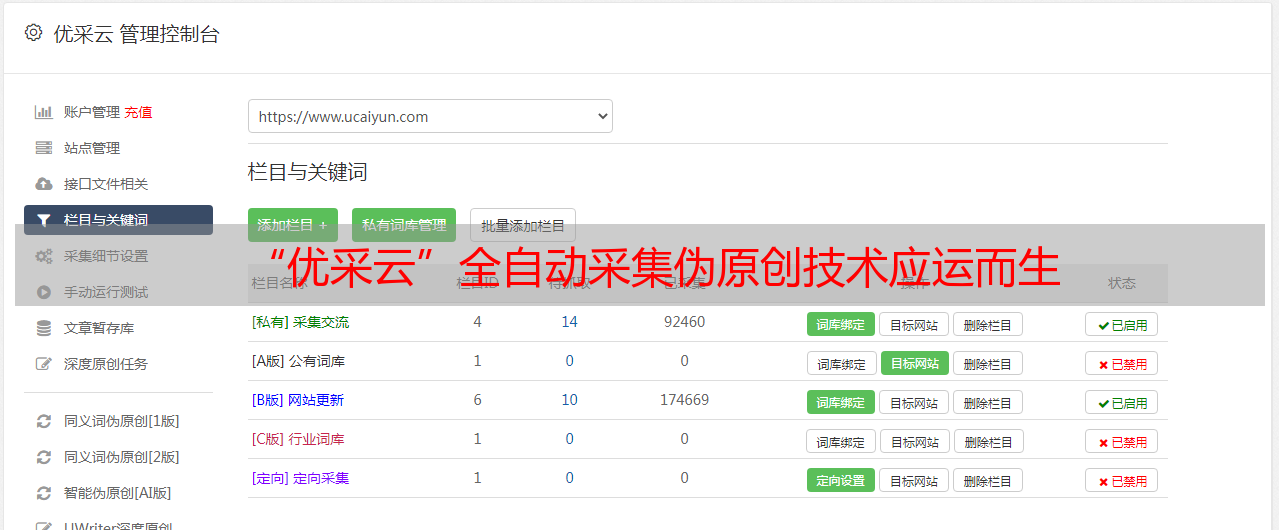This screenshot has height=530, width=1279.
Task: Click the database icon for 文章暂存库
Action: [44, 328]
